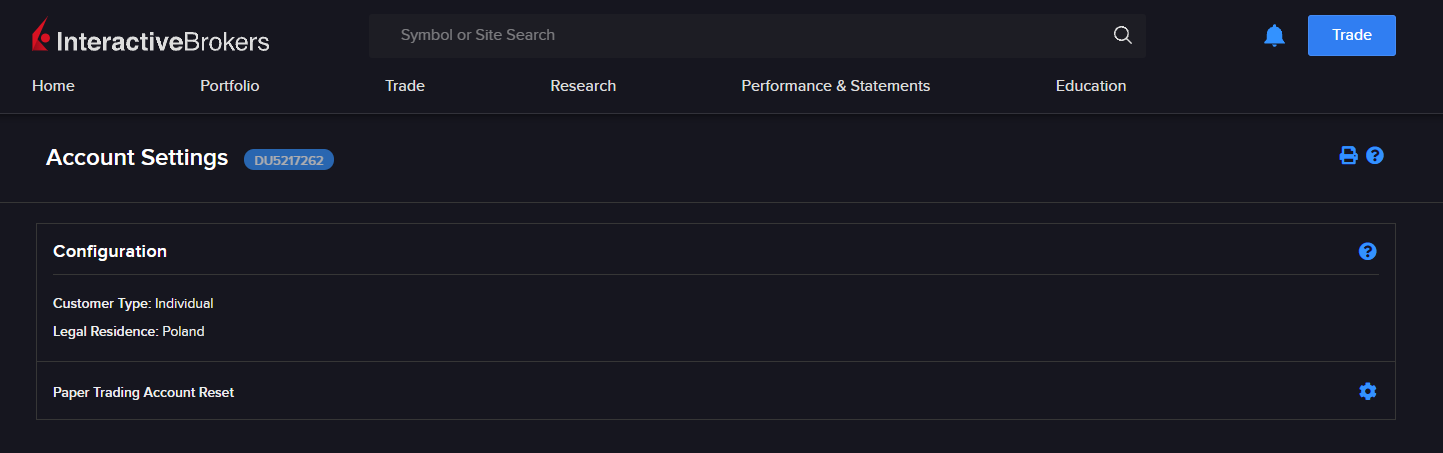Go to the Home menu

point(53,86)
